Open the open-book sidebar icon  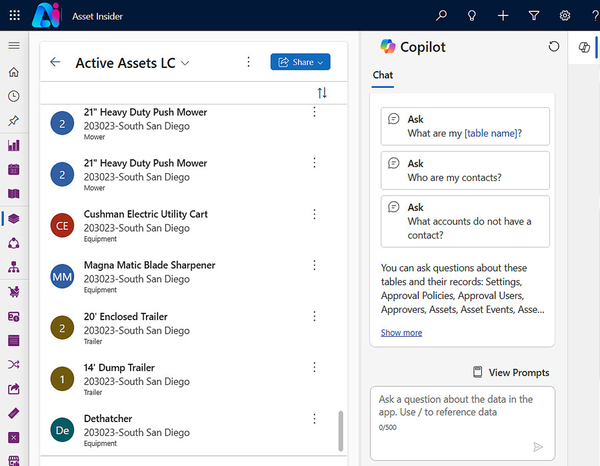tap(14, 194)
